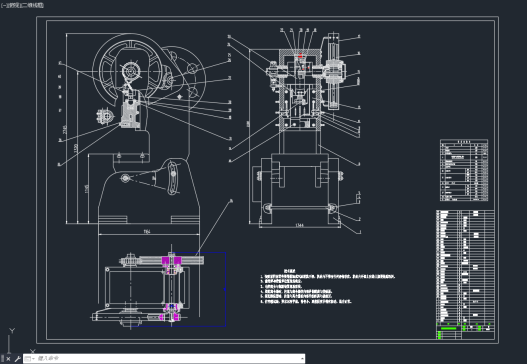Close the command line with the X icon
Viewport: 527px width, 364px height.
click(8, 359)
